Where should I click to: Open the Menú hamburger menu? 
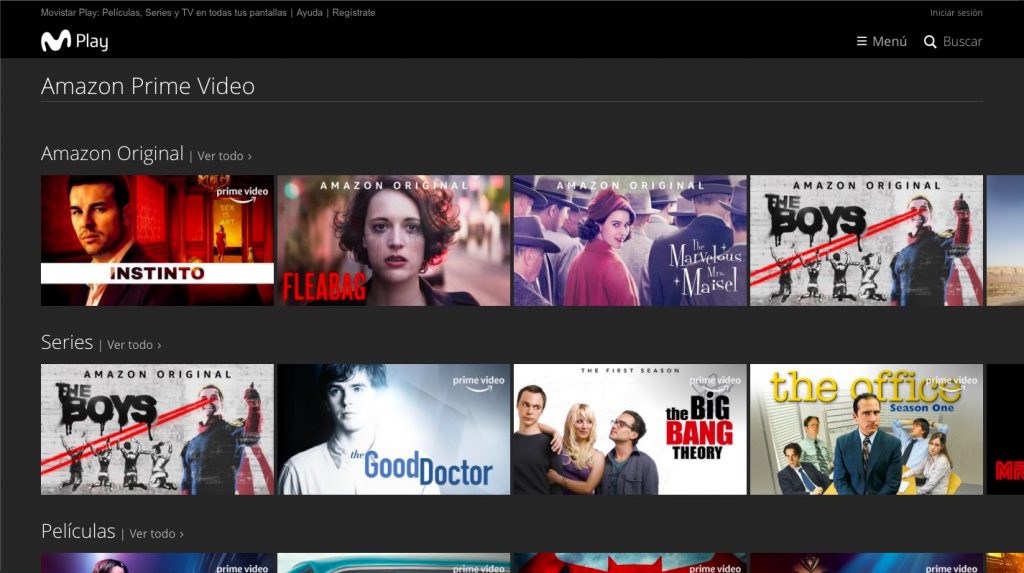[x=882, y=41]
